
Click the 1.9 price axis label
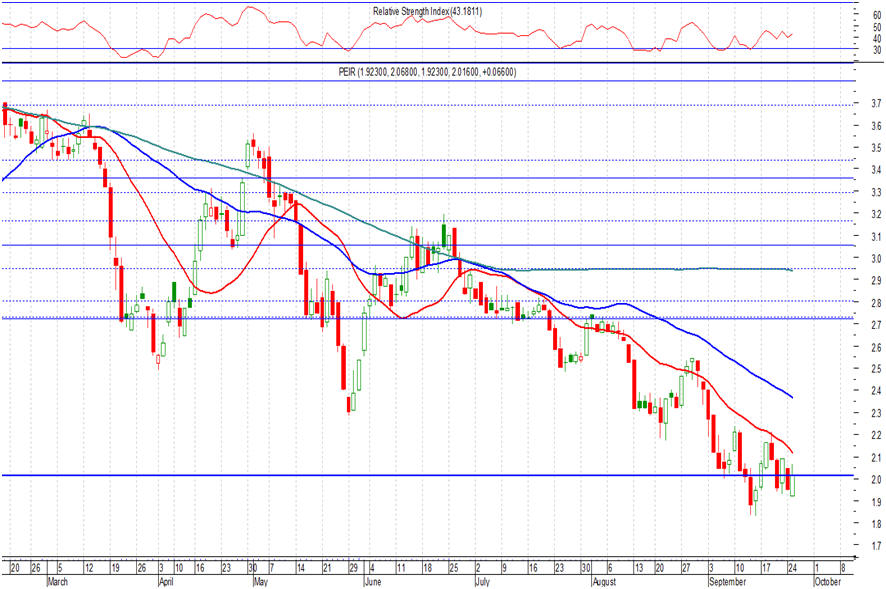point(876,501)
